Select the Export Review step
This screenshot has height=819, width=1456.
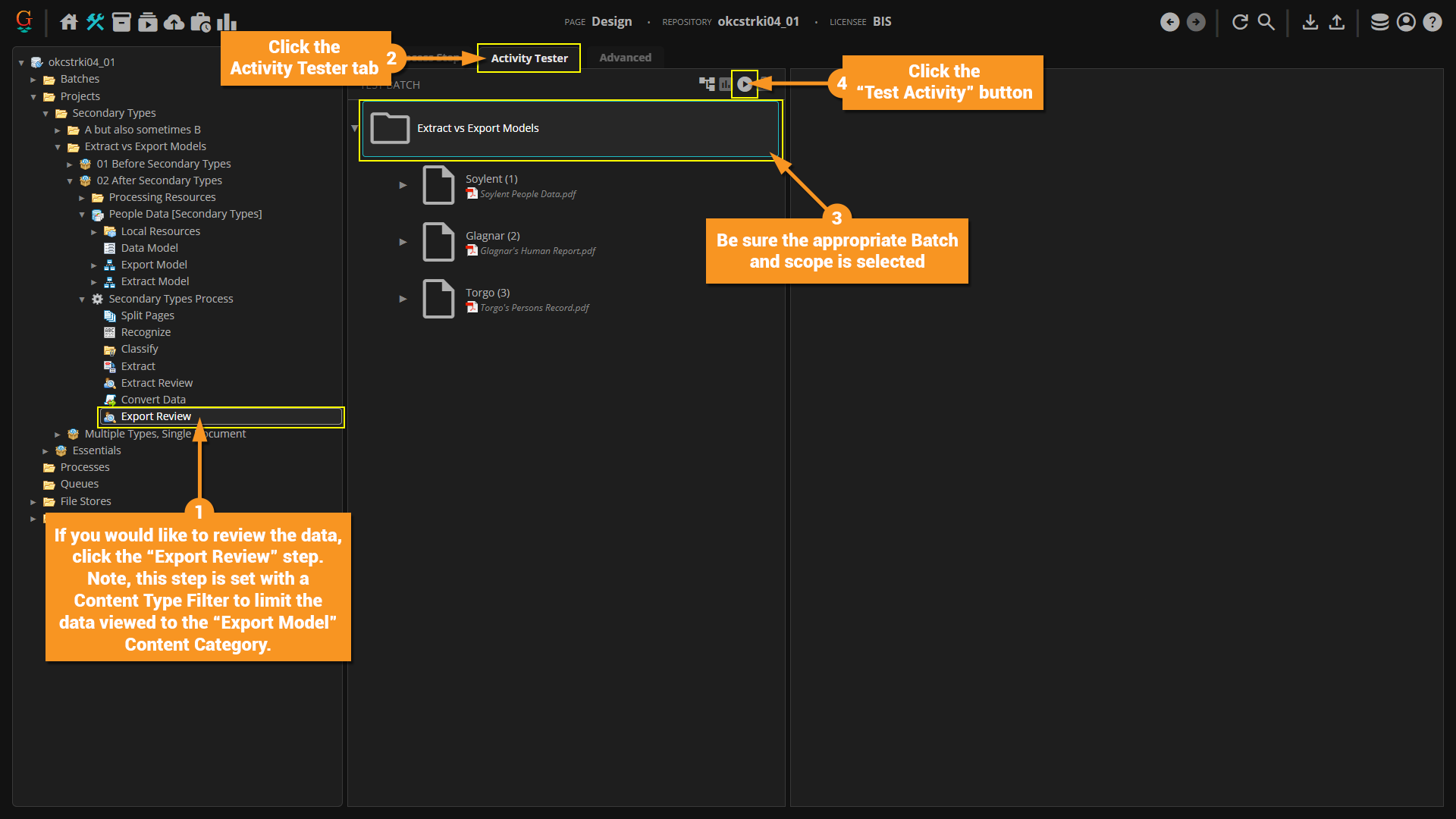(155, 416)
